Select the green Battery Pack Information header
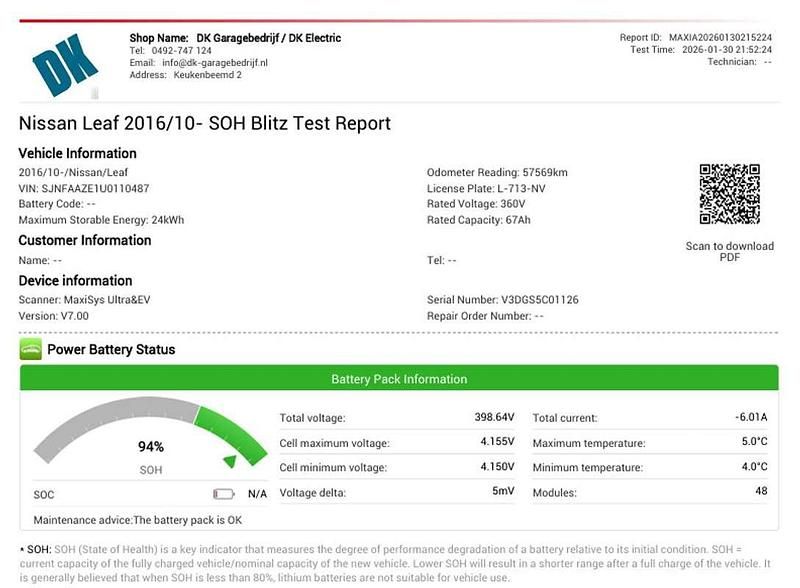Screen dimensions: 800x588 coord(399,379)
